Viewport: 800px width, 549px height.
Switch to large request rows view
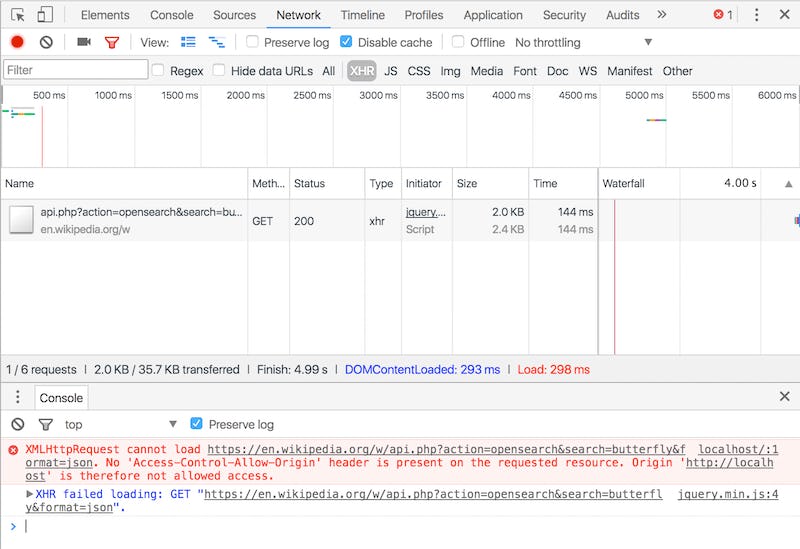click(x=188, y=42)
